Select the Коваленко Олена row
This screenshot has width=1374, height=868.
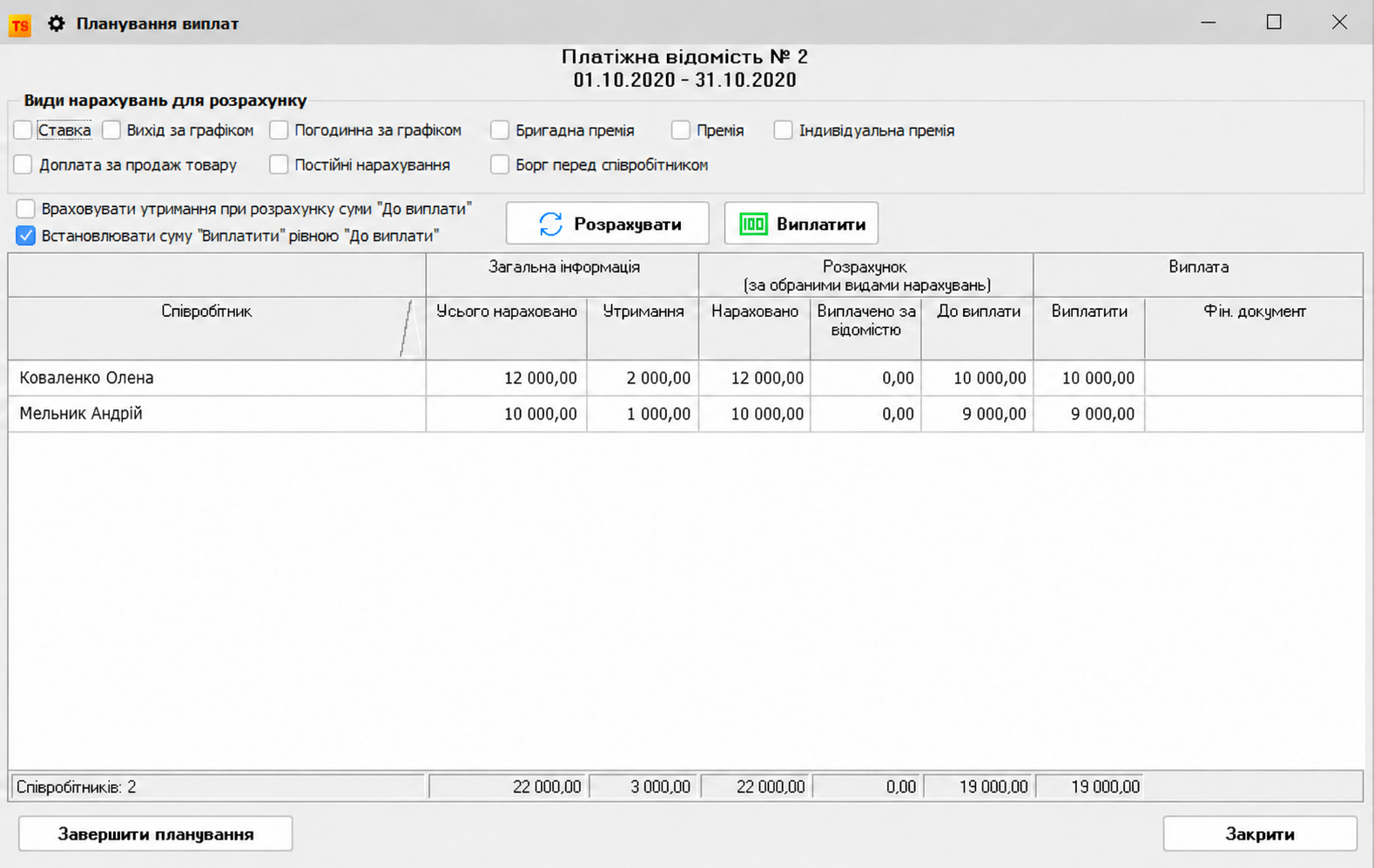pos(685,379)
